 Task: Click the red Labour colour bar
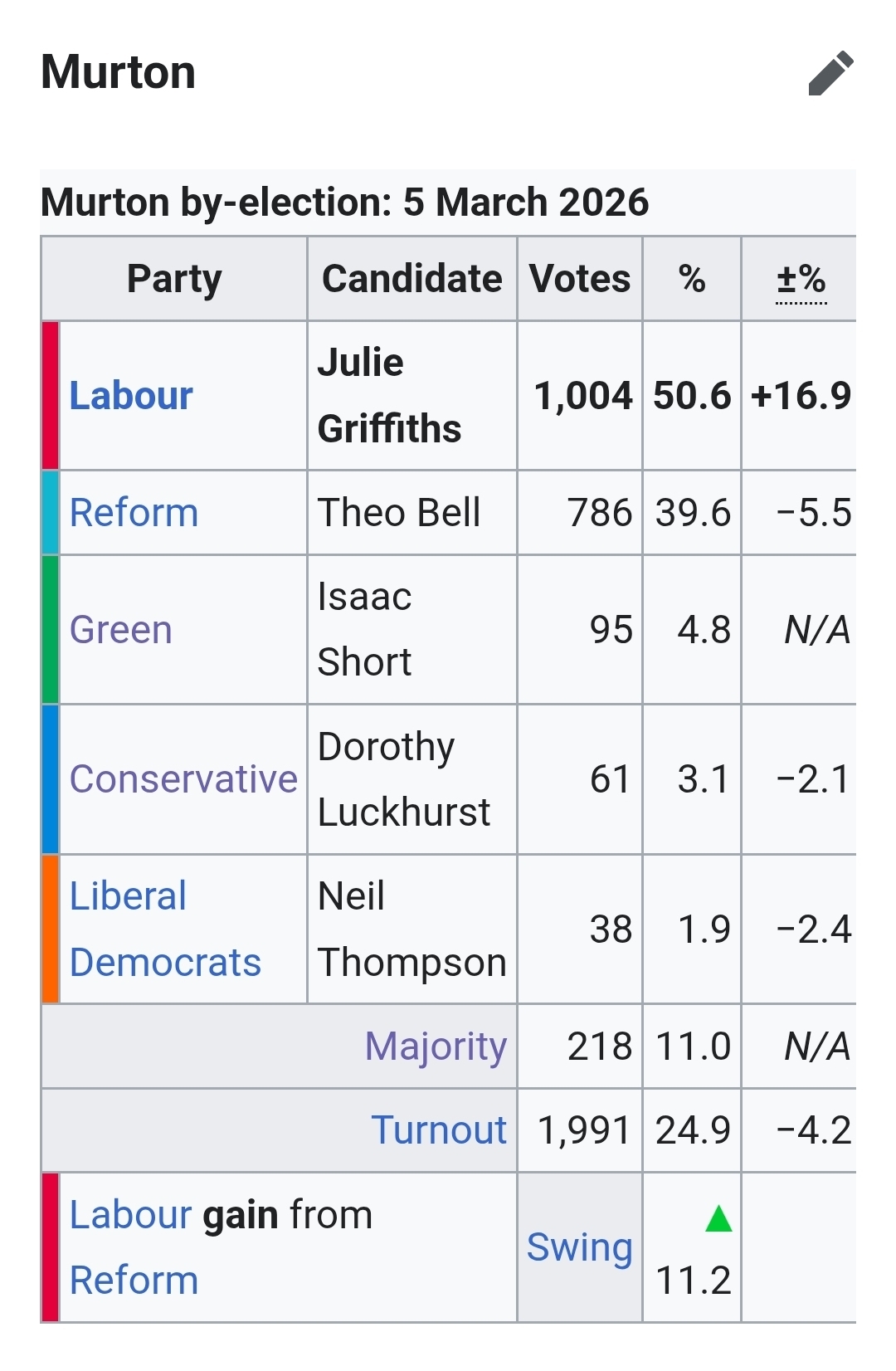pos(51,396)
